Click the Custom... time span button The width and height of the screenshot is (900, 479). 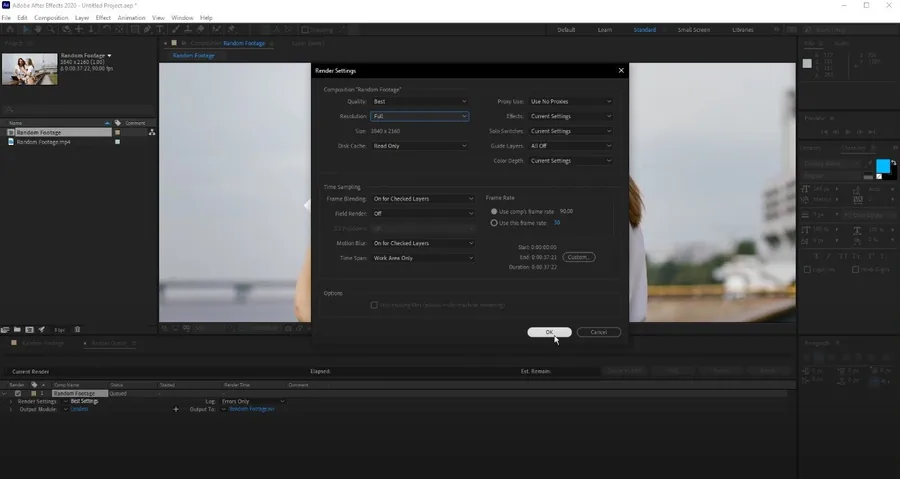point(579,258)
